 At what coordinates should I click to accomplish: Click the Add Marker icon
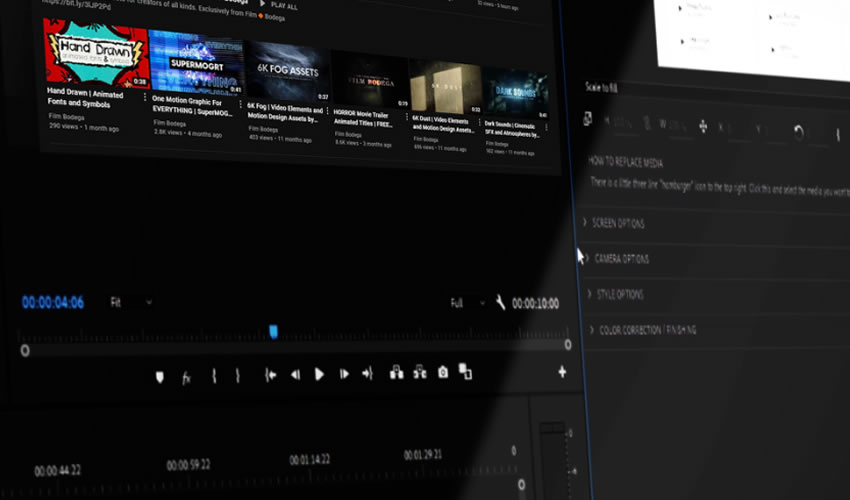pyautogui.click(x=158, y=376)
